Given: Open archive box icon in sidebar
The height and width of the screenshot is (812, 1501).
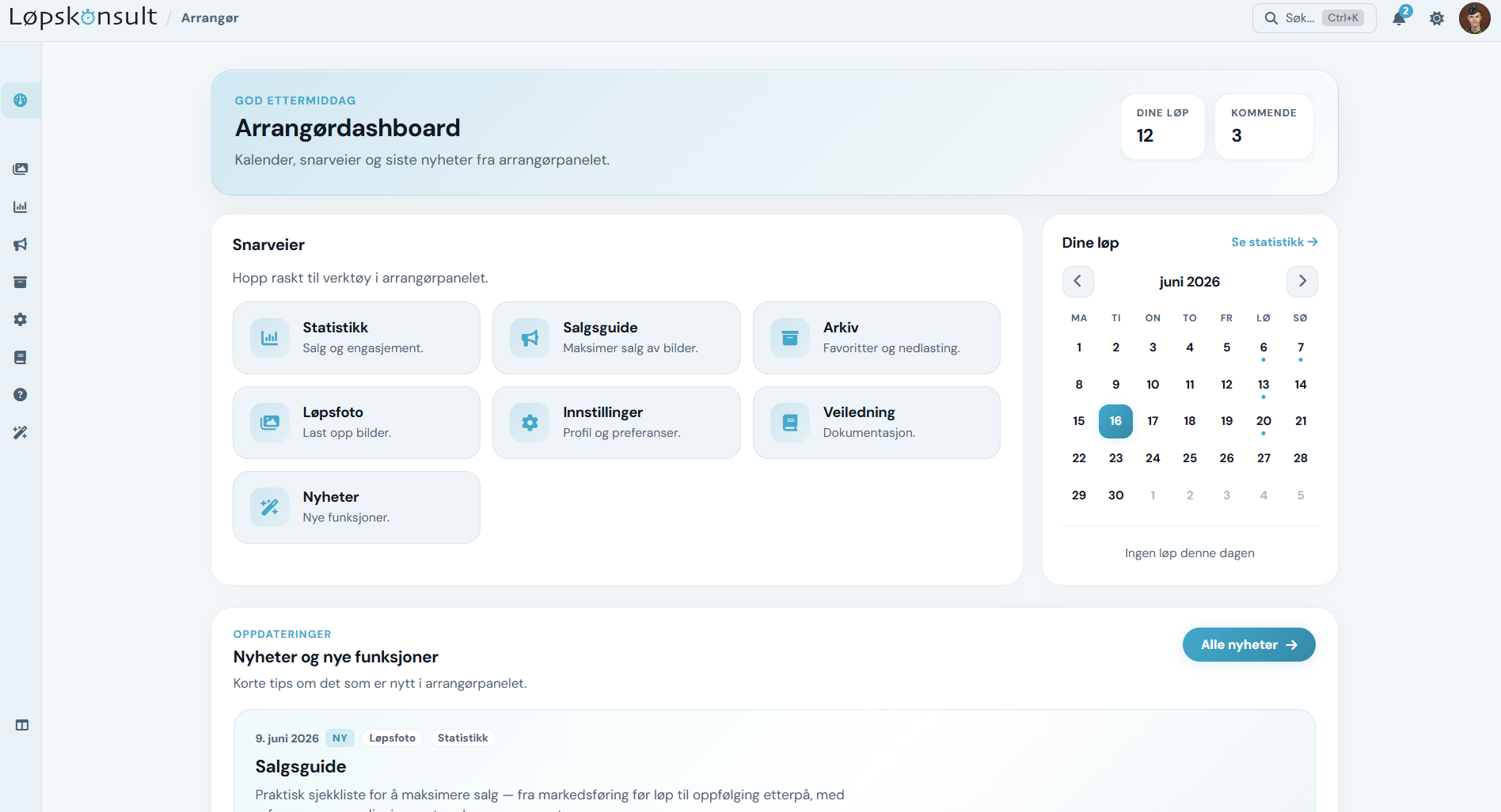Looking at the screenshot, I should pos(21,282).
